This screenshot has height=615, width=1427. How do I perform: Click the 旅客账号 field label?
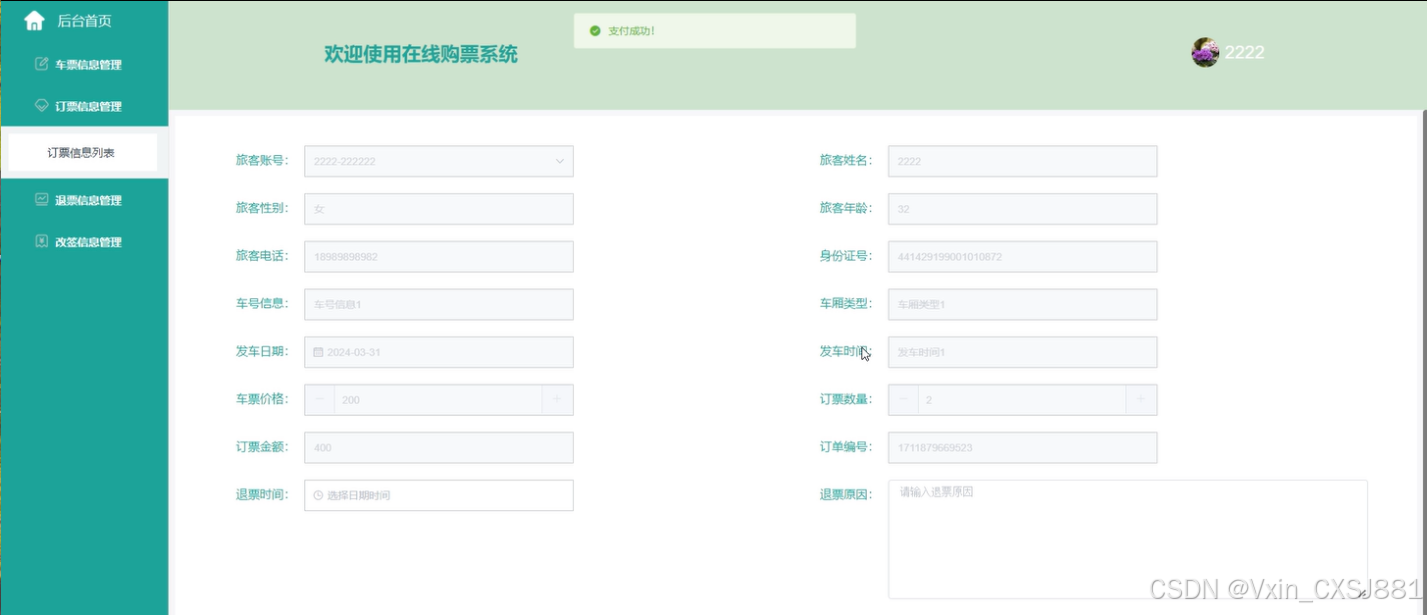click(262, 161)
